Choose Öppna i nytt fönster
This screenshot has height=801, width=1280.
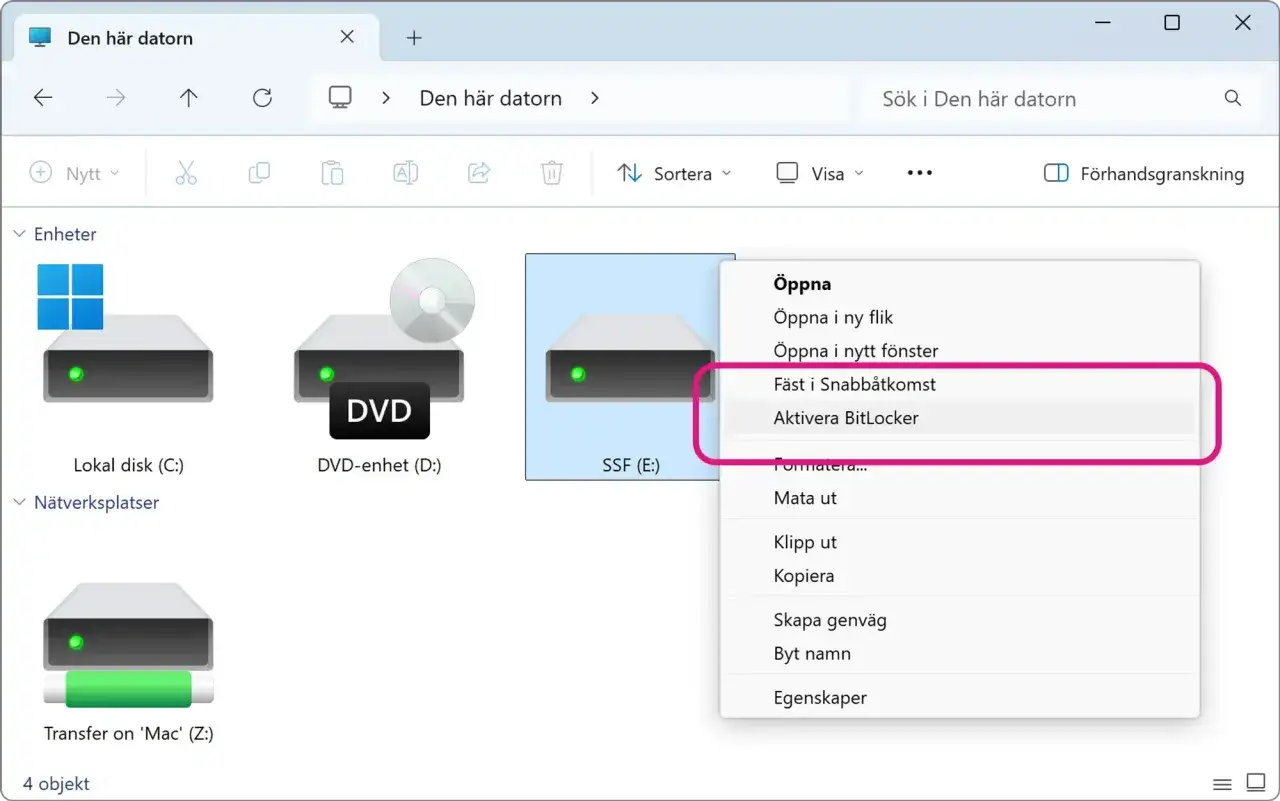(x=960, y=351)
